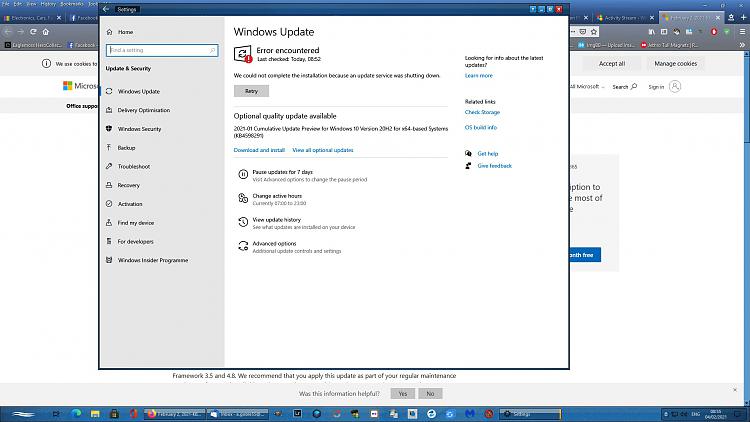Image resolution: width=750 pixels, height=422 pixels.
Task: Click Yes for Was this information helpful
Action: point(402,394)
